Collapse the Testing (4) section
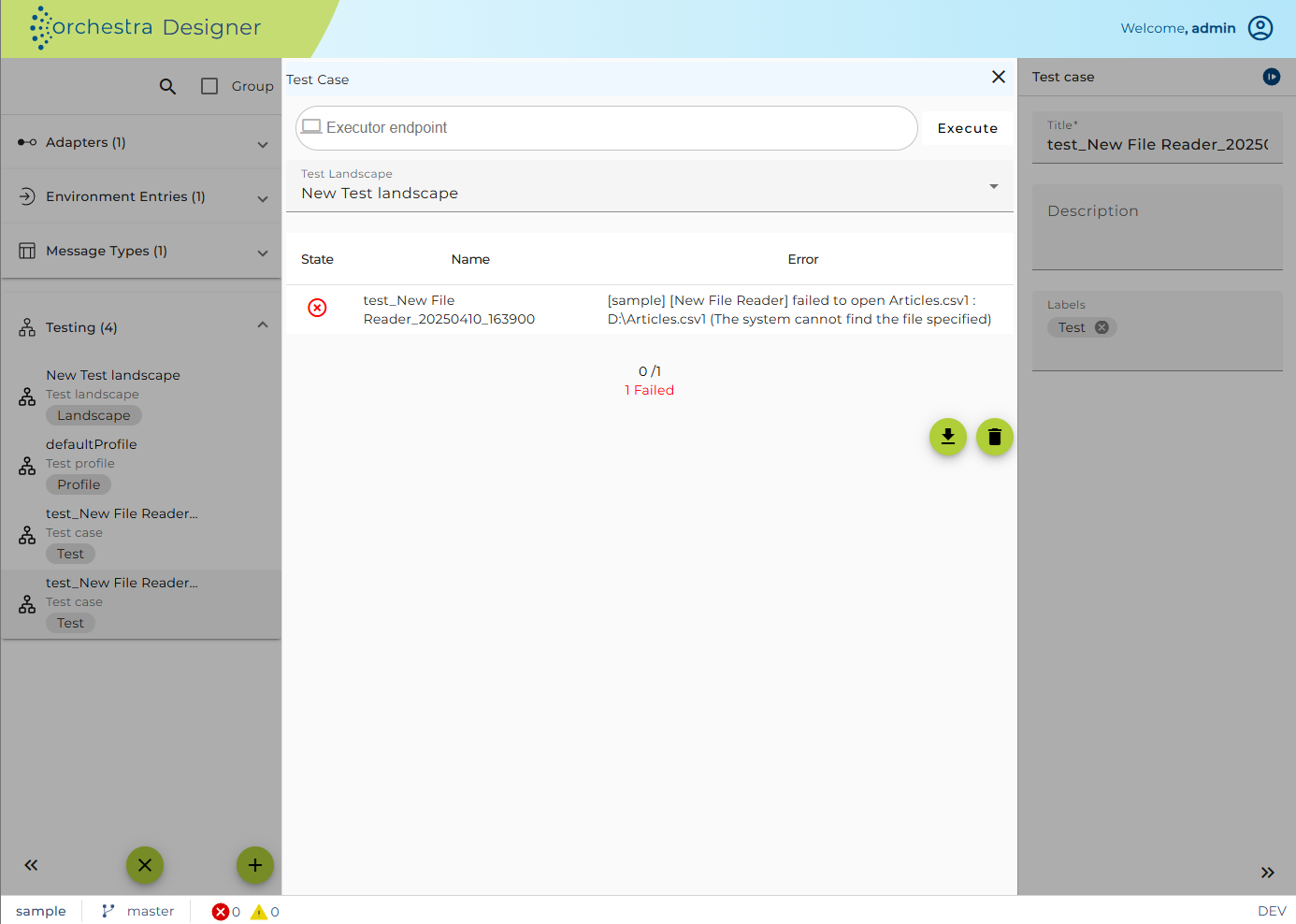The height and width of the screenshot is (924, 1296). [x=141, y=327]
